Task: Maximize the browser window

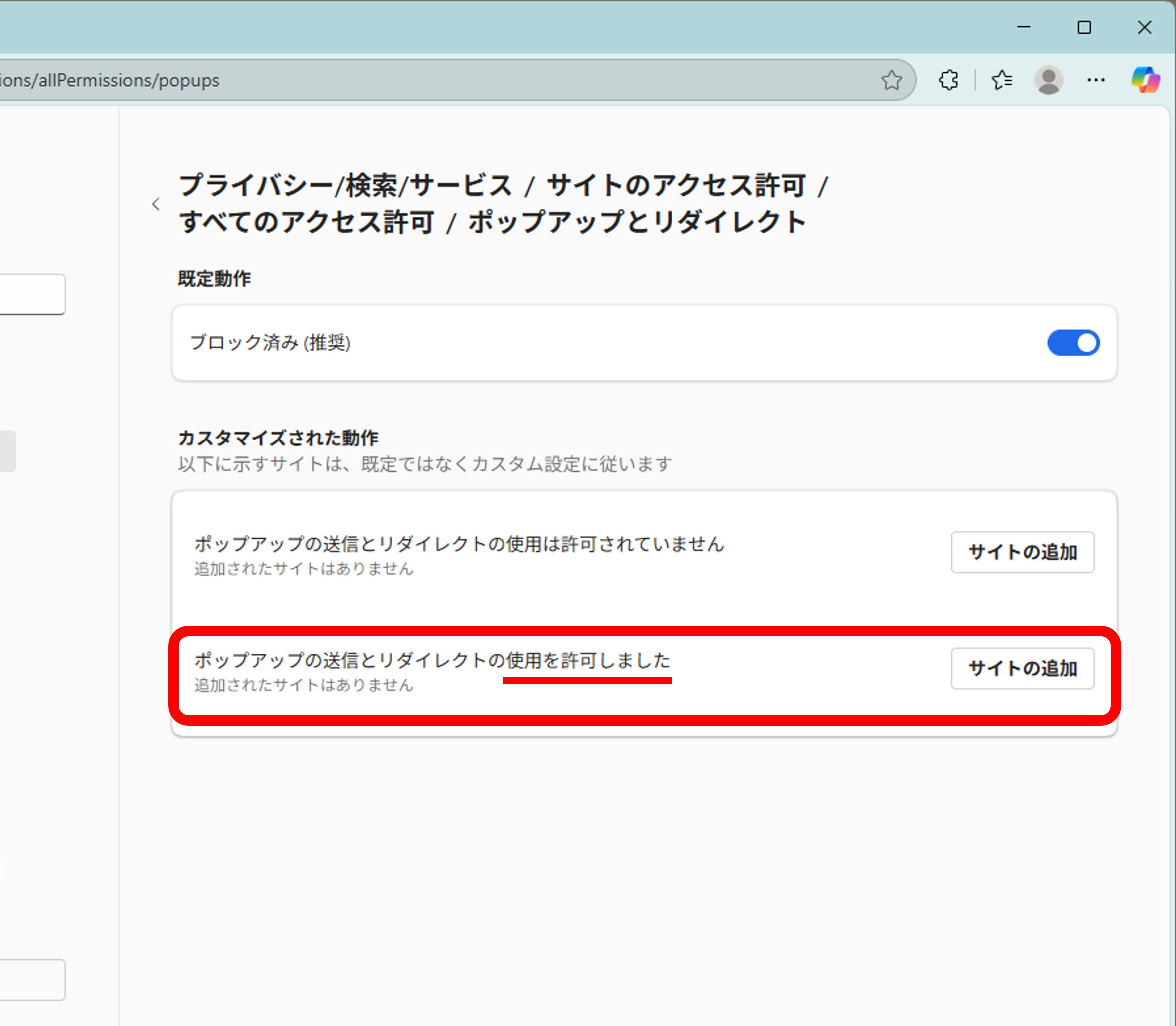Action: [1084, 27]
